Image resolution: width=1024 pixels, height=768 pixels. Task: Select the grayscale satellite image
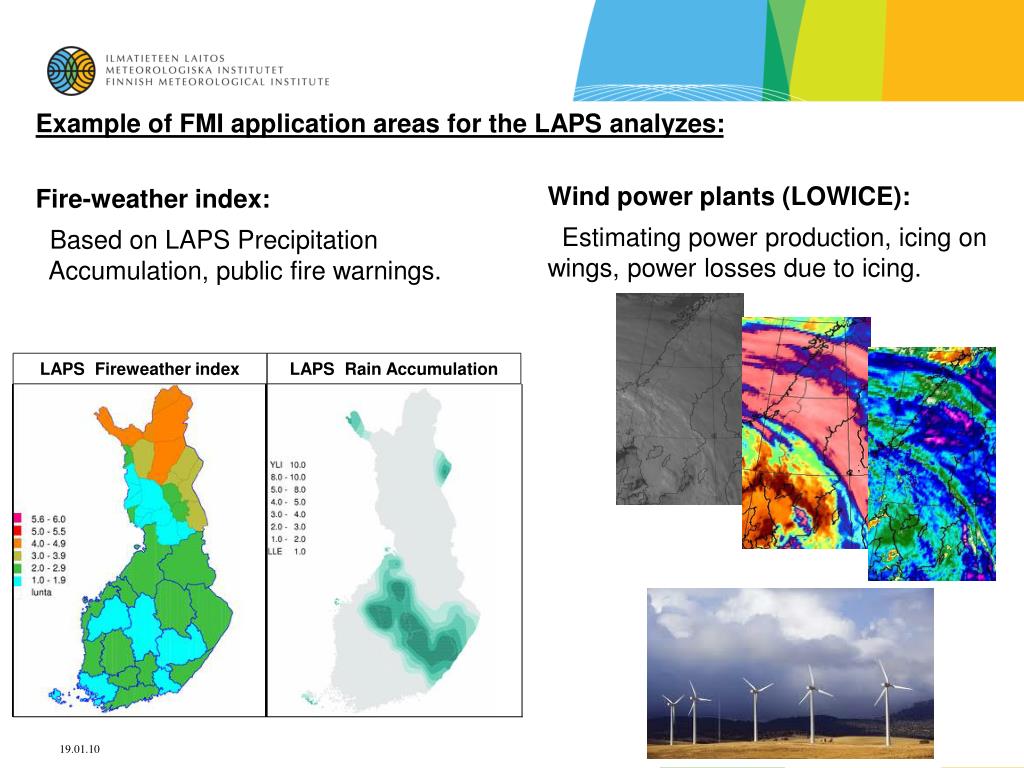coord(679,399)
